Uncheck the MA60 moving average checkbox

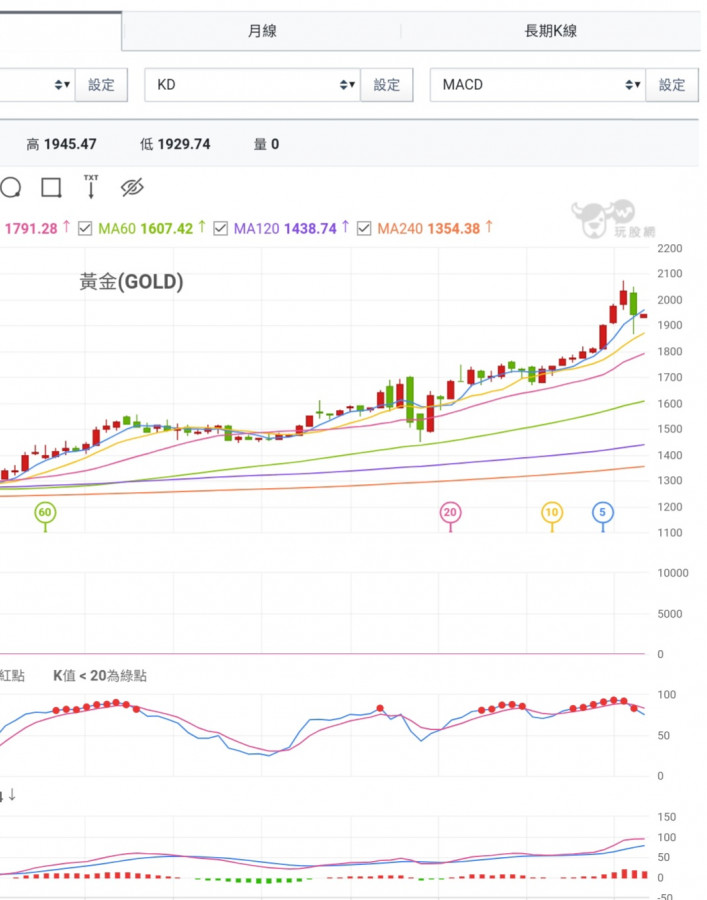pyautogui.click(x=85, y=229)
